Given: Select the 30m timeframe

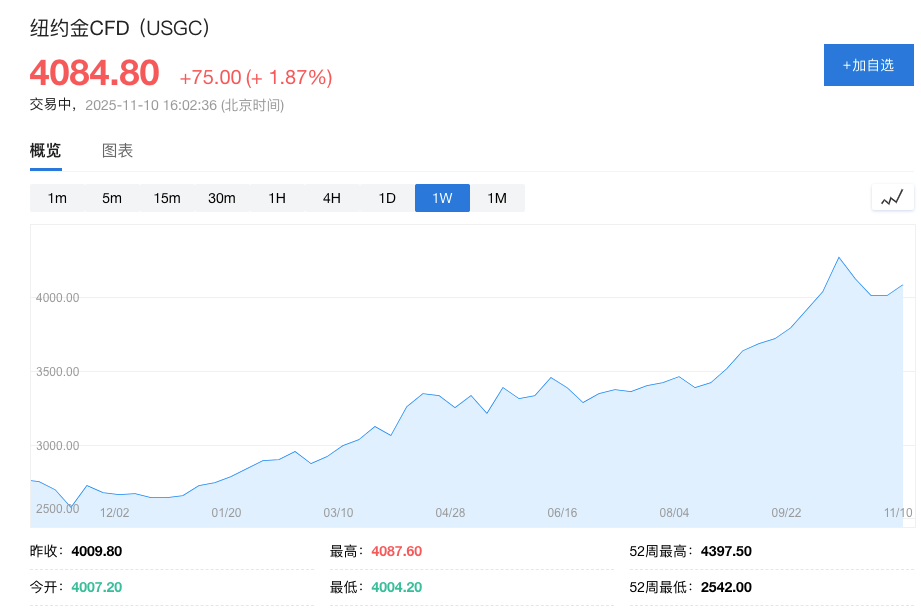Looking at the screenshot, I should [x=221, y=198].
